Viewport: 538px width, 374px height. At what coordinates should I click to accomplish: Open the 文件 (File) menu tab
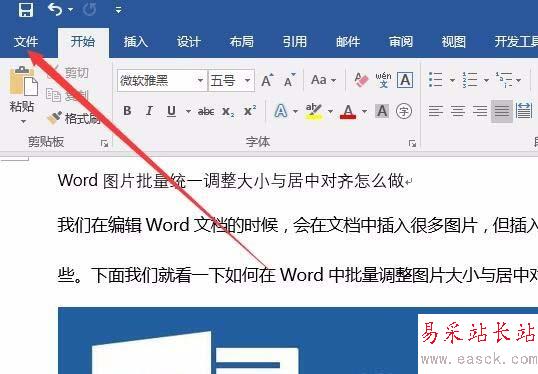[x=26, y=42]
